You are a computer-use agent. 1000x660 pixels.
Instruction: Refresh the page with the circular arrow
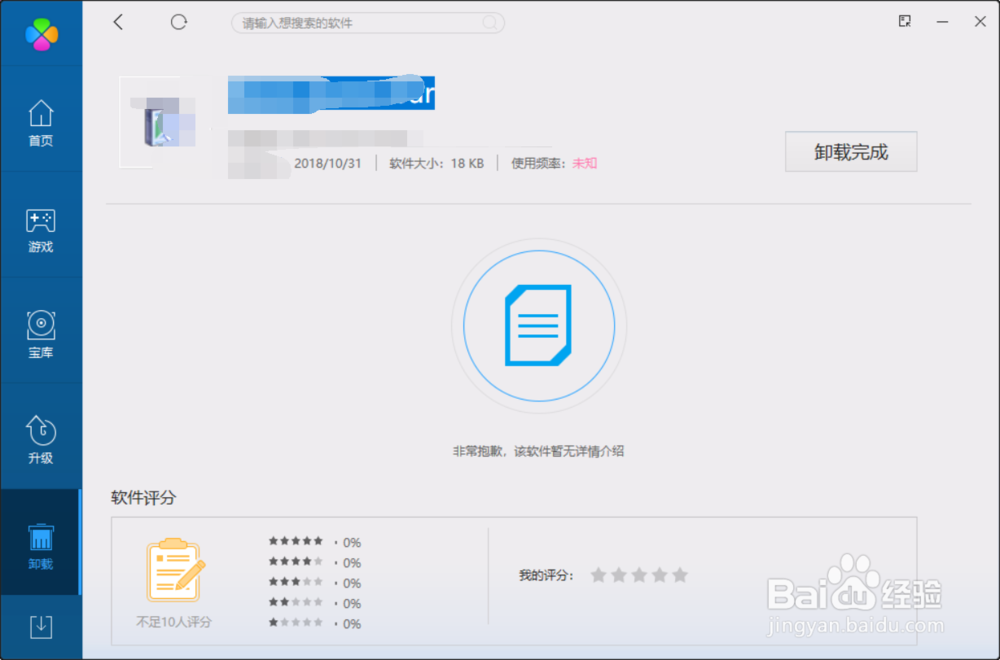tap(179, 22)
